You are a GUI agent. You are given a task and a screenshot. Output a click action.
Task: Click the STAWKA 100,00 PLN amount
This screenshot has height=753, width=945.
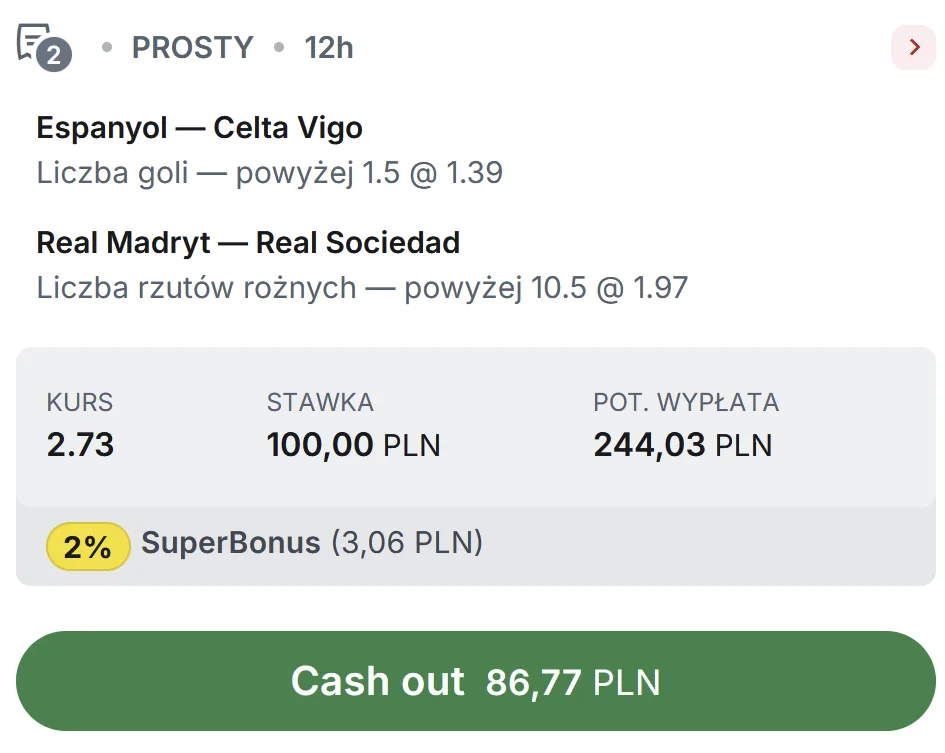pos(353,445)
